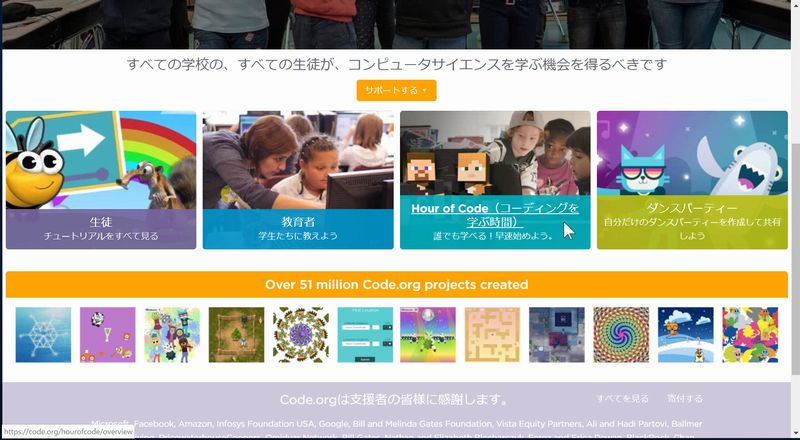Screen dimensions: 800x440
Task: Open the tan maze project thumbnail
Action: point(492,334)
